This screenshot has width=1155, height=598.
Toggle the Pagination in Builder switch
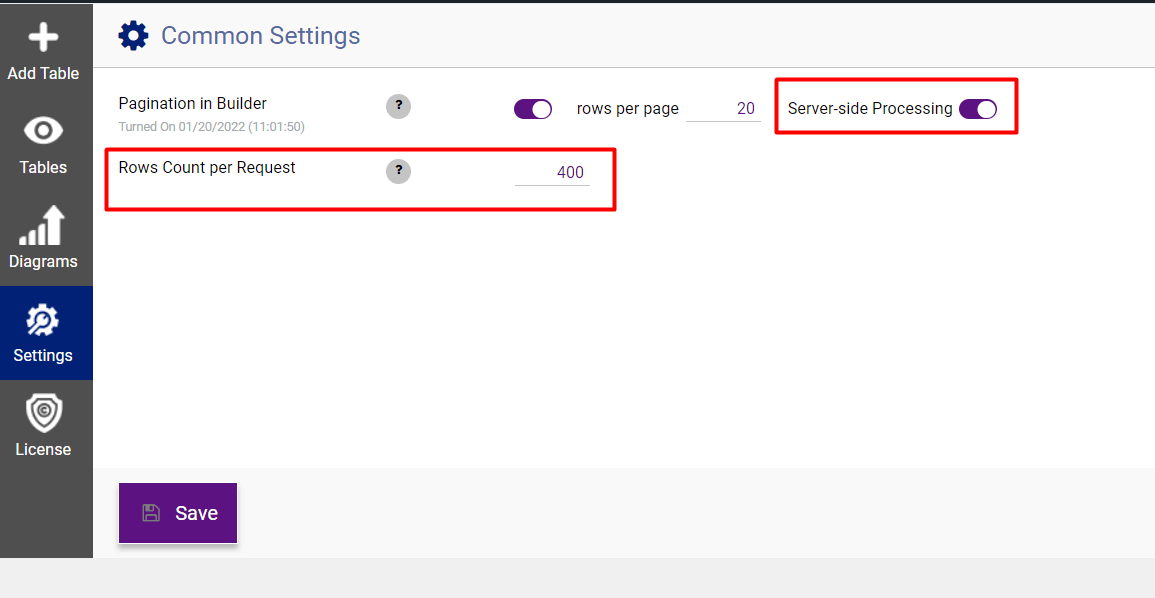pyautogui.click(x=533, y=109)
